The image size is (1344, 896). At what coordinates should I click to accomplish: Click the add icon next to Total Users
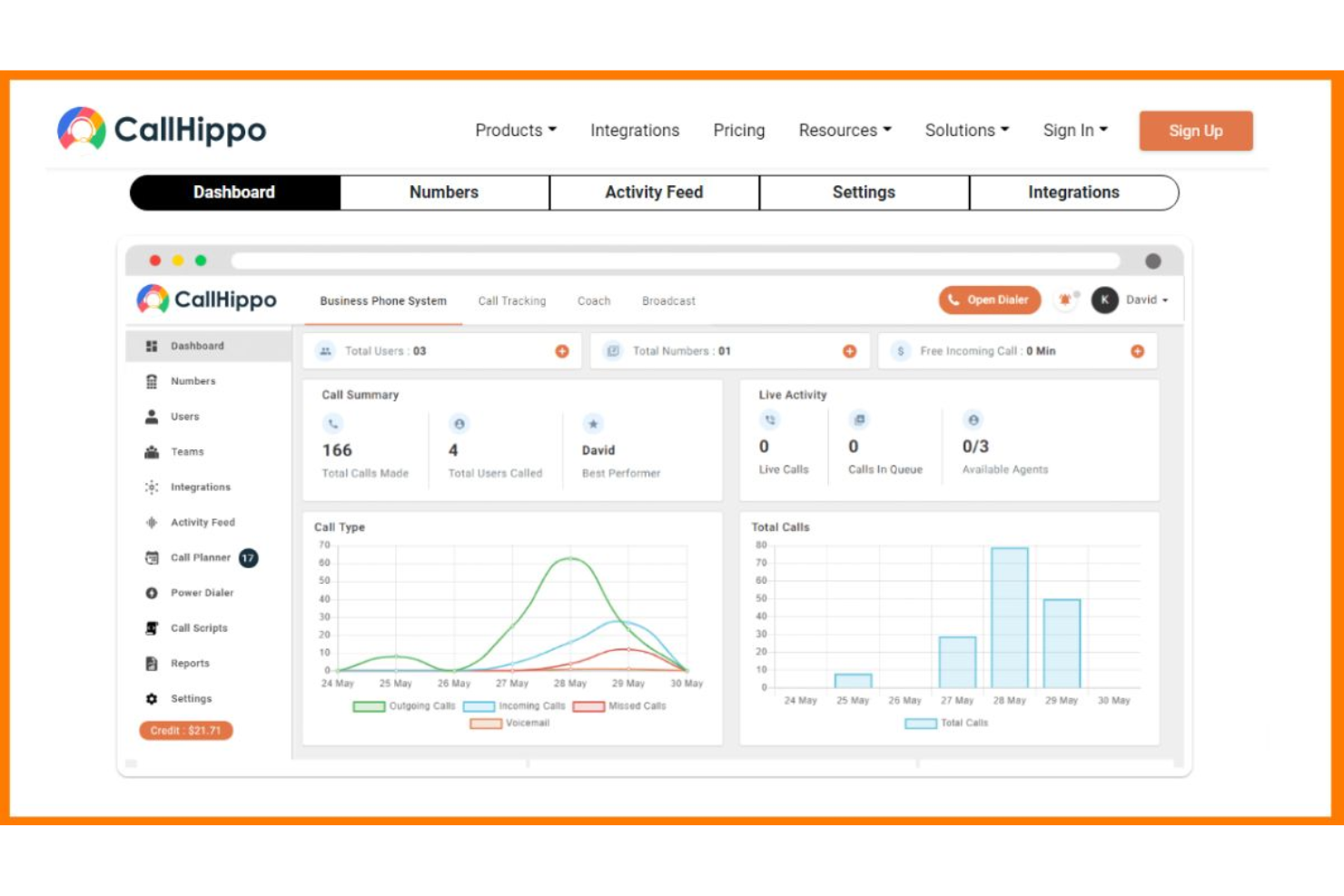560,350
